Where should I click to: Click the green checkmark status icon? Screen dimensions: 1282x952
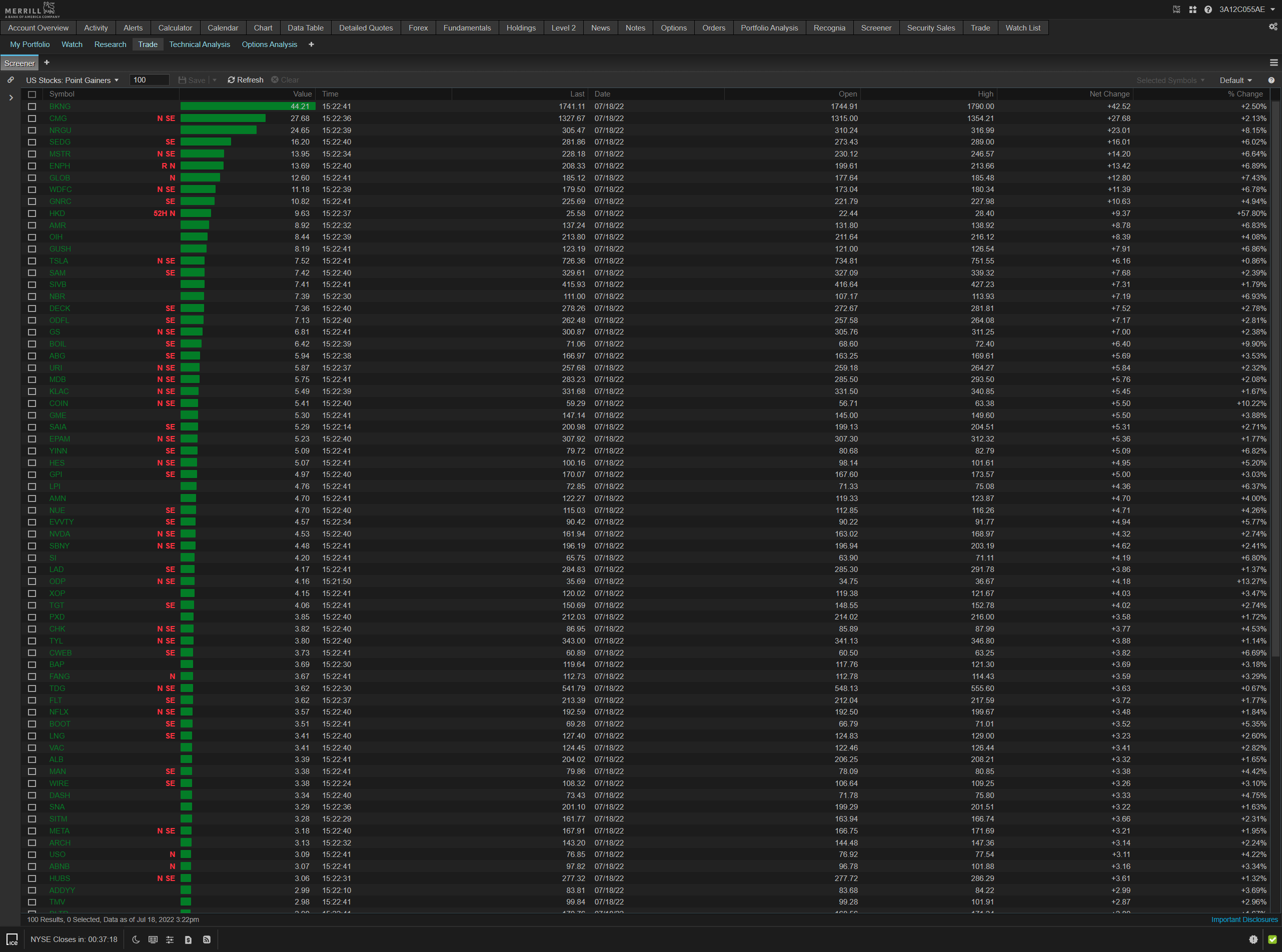pos(1272,939)
